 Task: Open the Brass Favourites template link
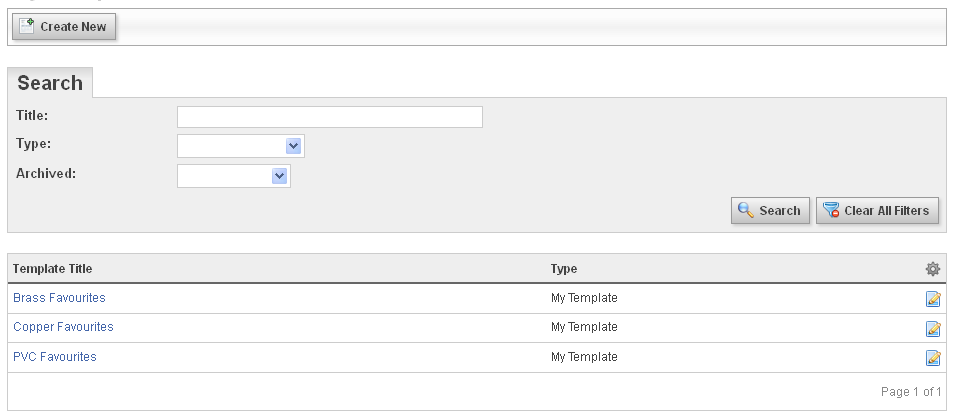pos(59,298)
